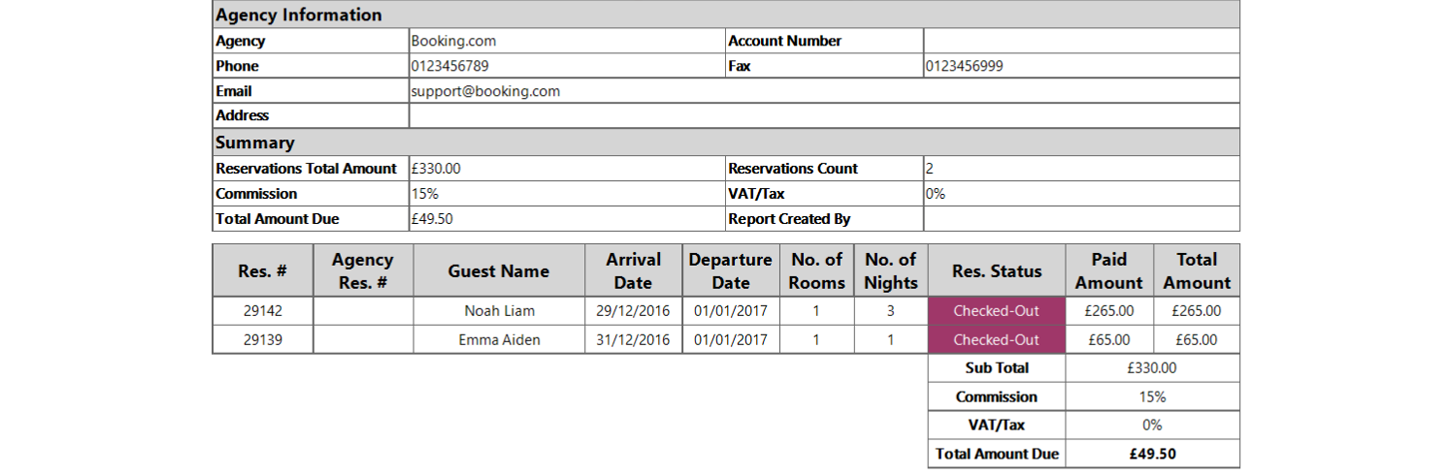The height and width of the screenshot is (475, 1450).
Task: Click the Departure Date column header
Action: [731, 271]
